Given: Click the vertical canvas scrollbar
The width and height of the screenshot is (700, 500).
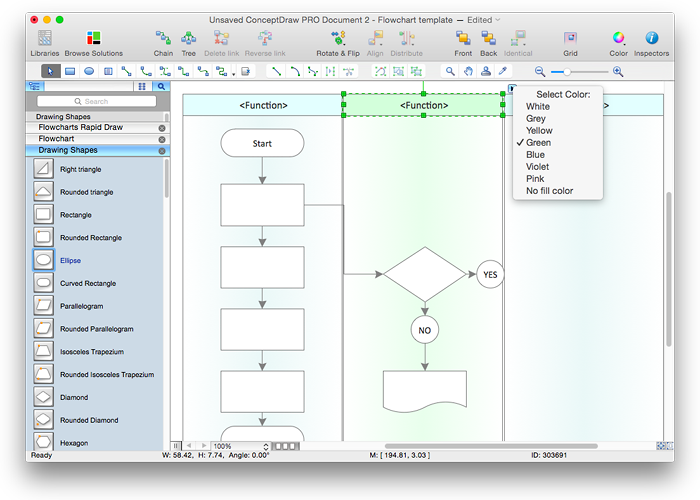Looking at the screenshot, I should point(668,269).
